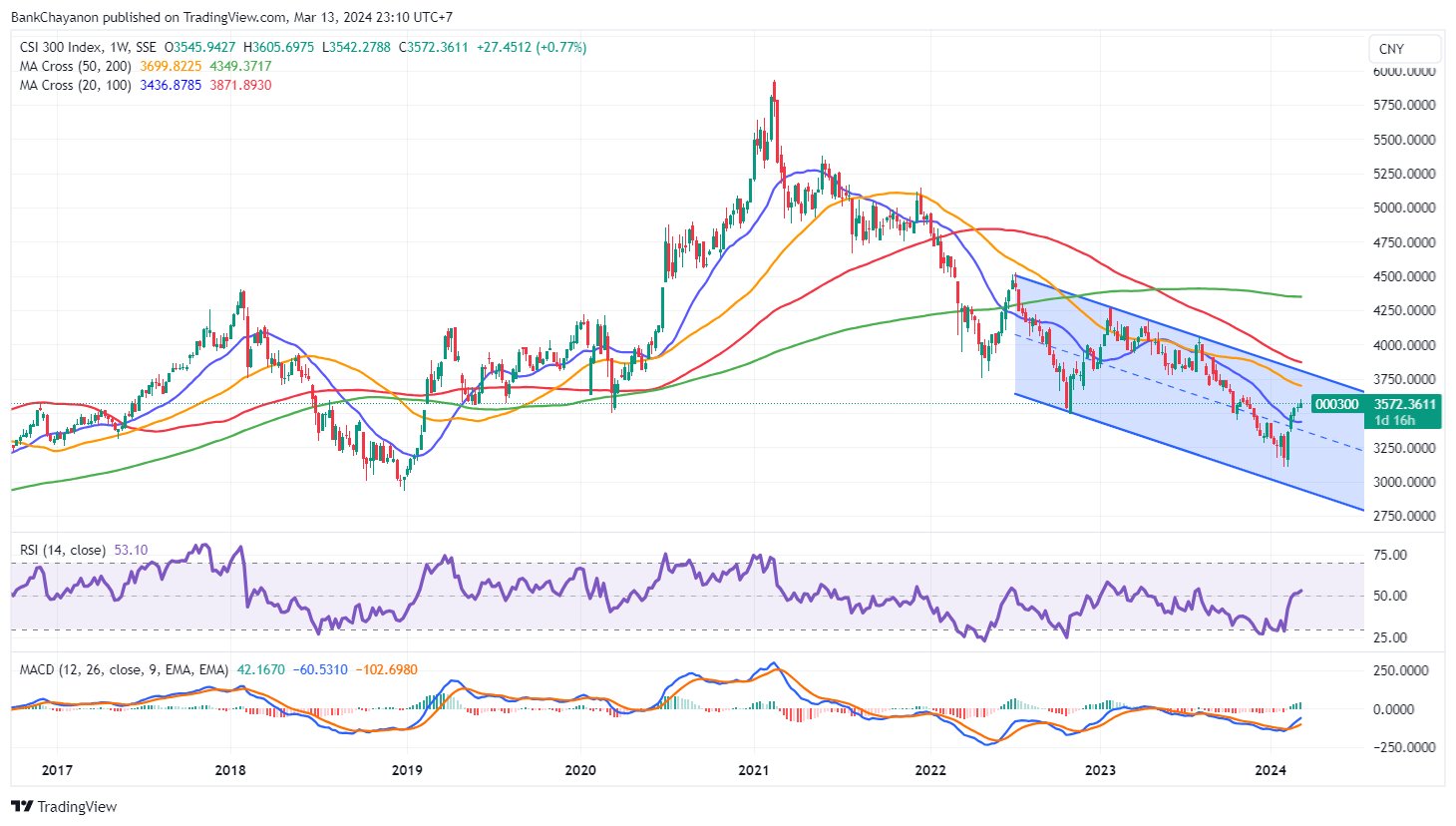Click the RSI 25.00 axis label

coord(1390,637)
